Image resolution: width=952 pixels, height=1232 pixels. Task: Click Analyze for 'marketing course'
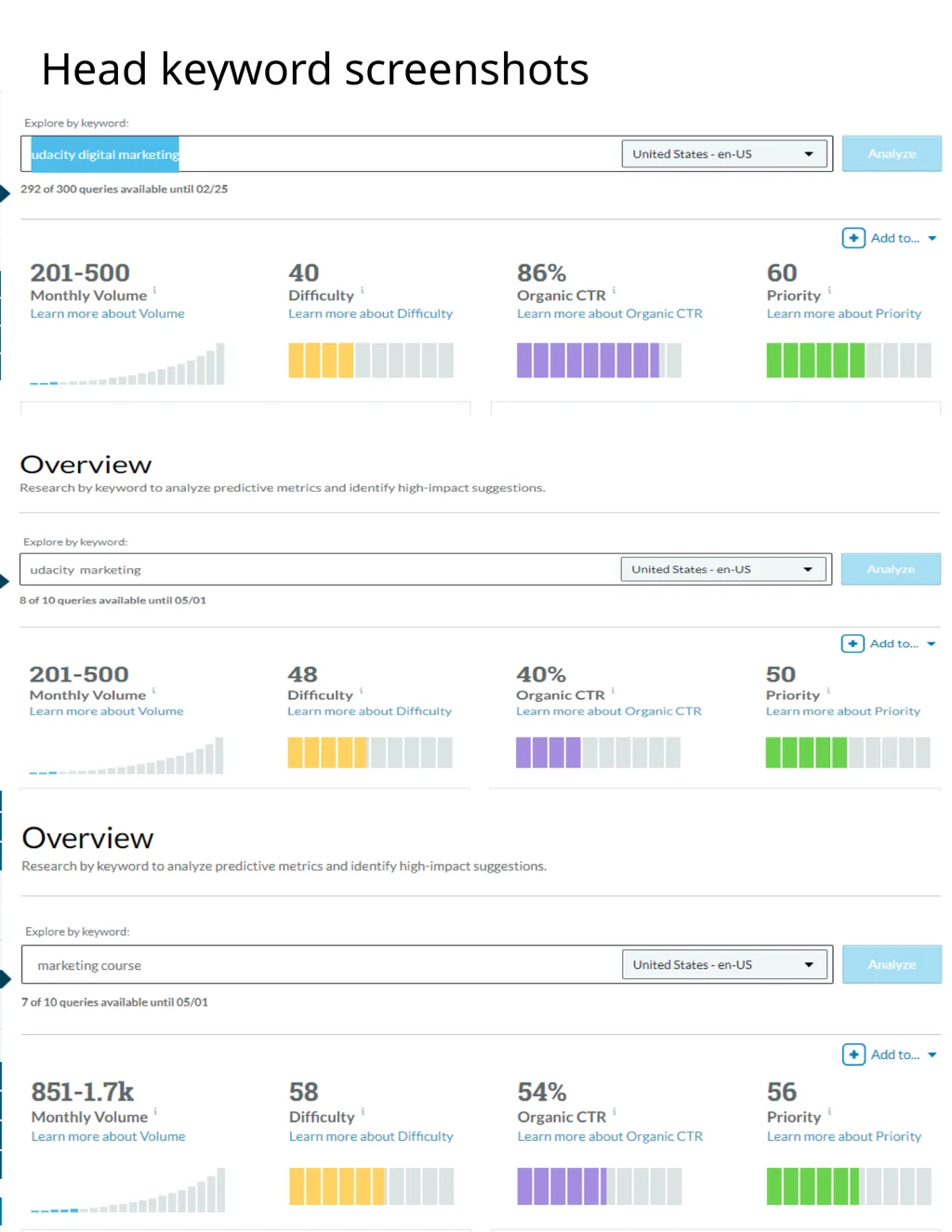892,965
